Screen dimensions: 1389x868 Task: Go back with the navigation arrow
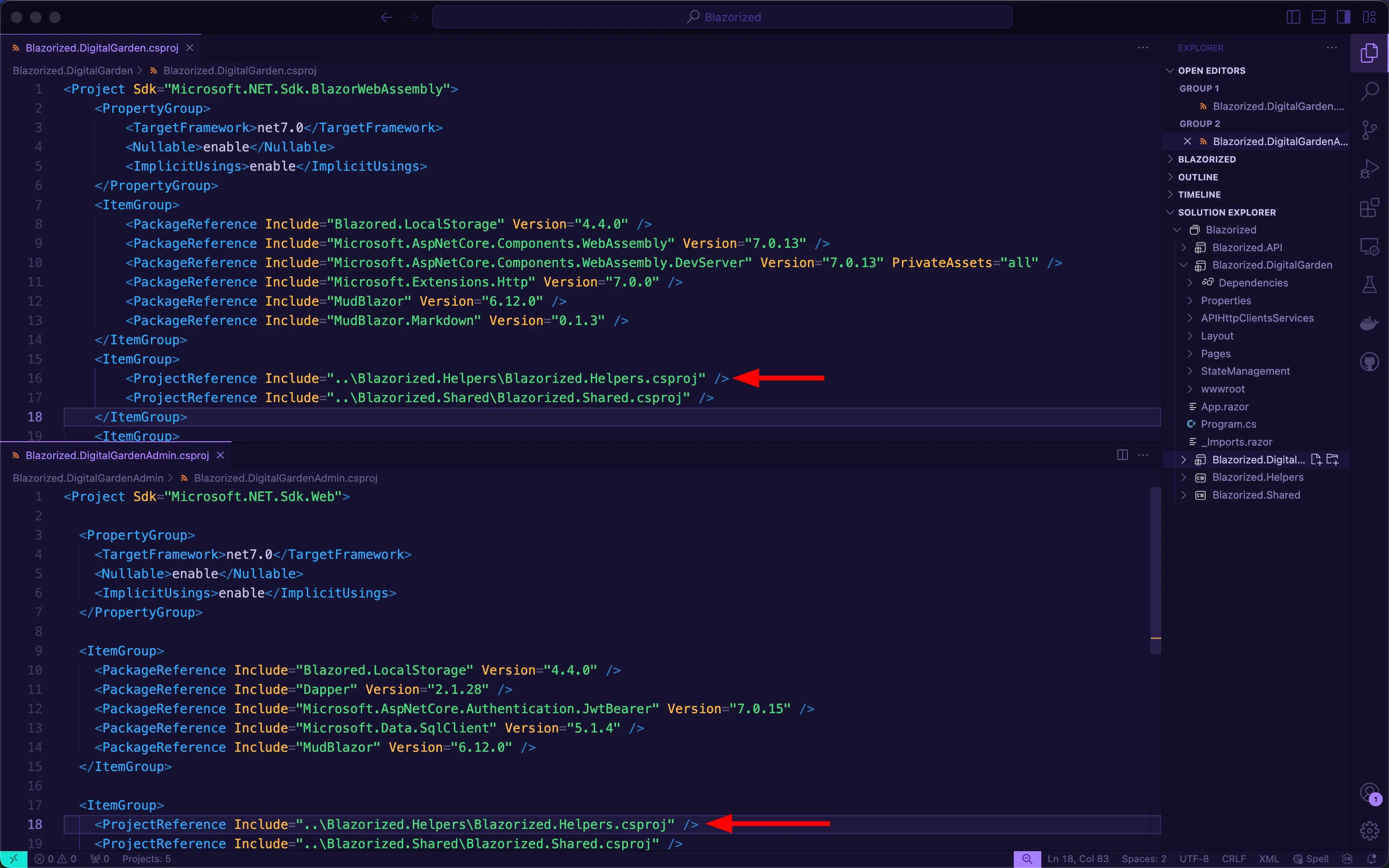[x=386, y=17]
